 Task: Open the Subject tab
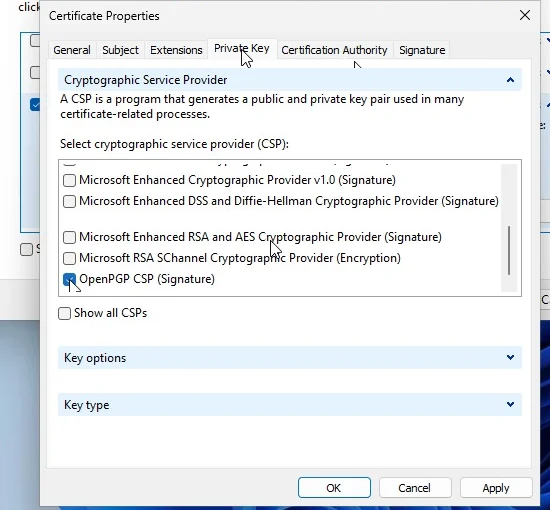click(120, 50)
